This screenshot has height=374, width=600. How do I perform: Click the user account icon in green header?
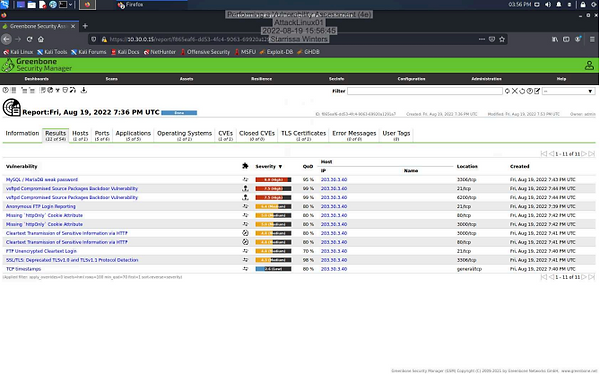coord(589,65)
